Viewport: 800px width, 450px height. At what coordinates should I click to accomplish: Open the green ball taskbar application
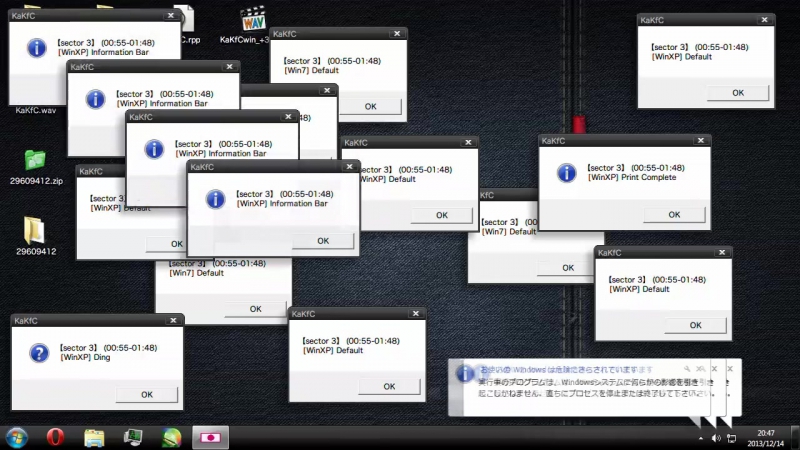171,438
